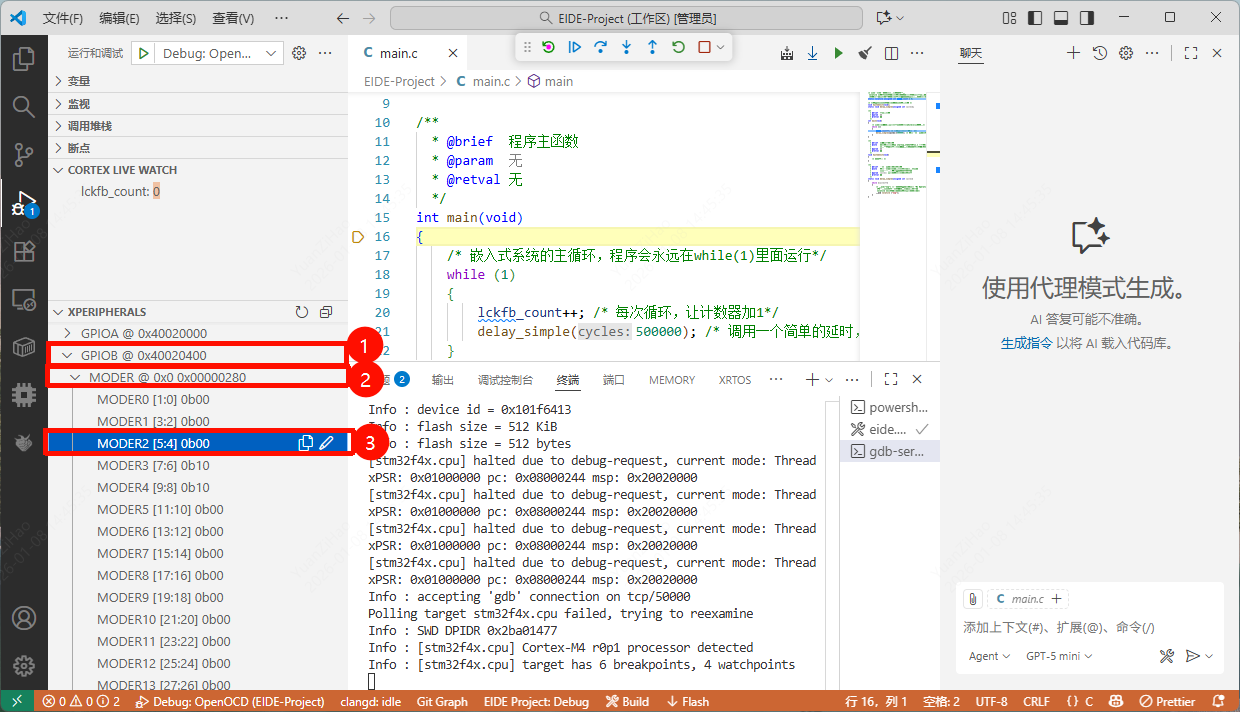This screenshot has height=712, width=1240.
Task: Click the Step Into debug icon
Action: pyautogui.click(x=627, y=47)
